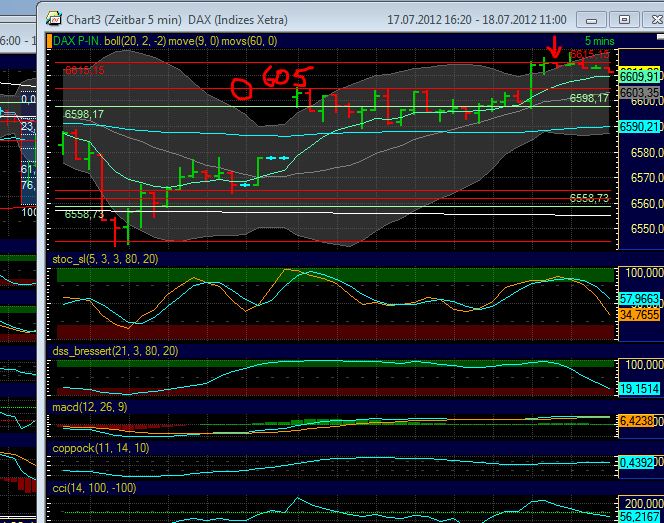Click the orange marker beside DAX P-IN.

click(49, 41)
